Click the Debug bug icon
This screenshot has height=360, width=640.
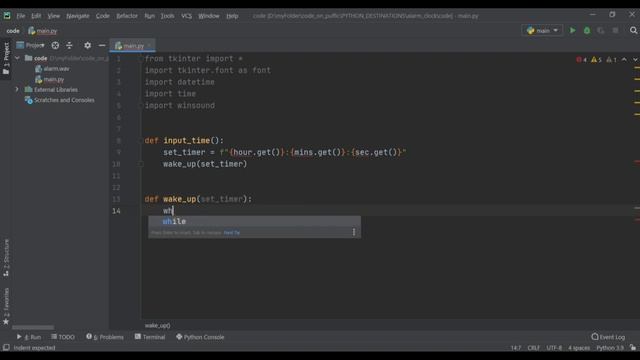[x=587, y=31]
